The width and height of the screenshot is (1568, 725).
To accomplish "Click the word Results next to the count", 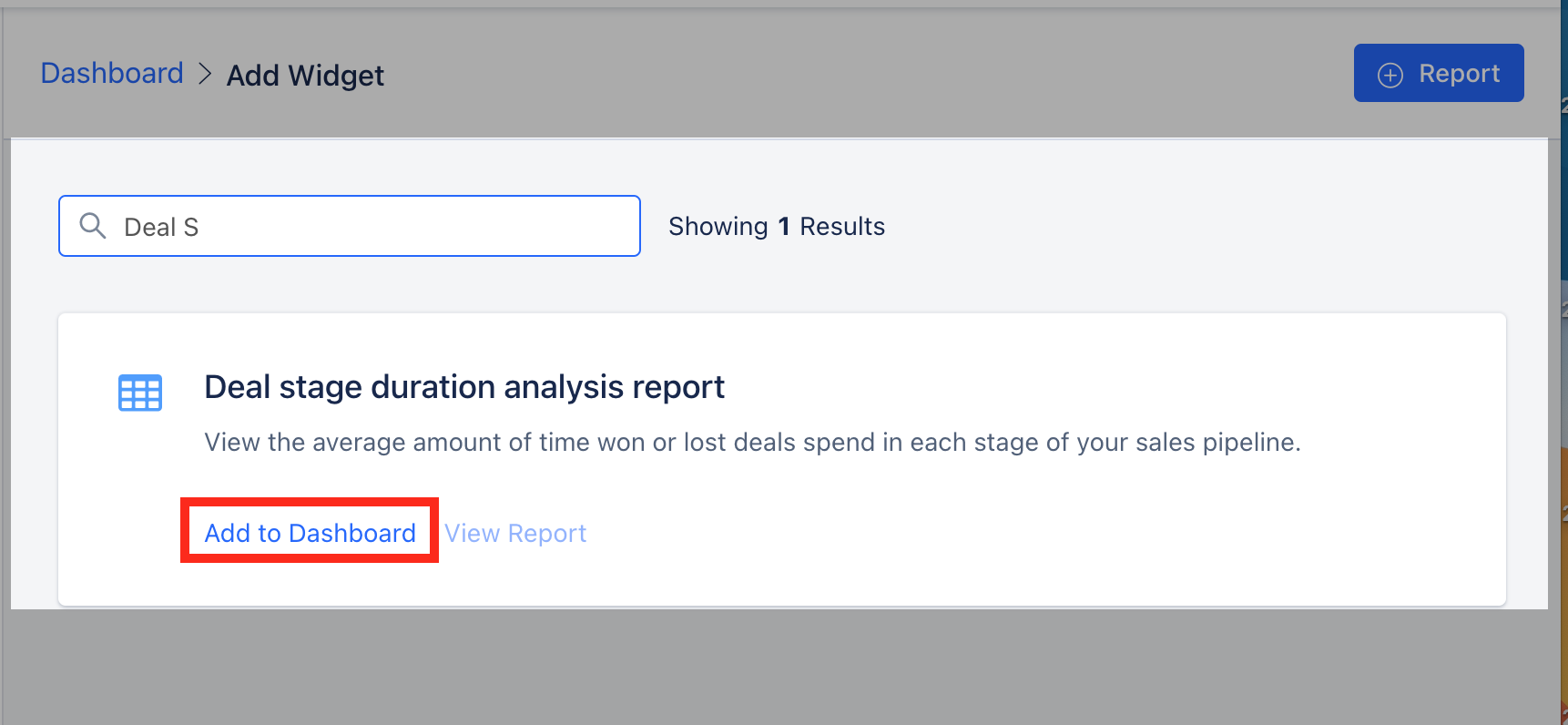I will pyautogui.click(x=842, y=226).
